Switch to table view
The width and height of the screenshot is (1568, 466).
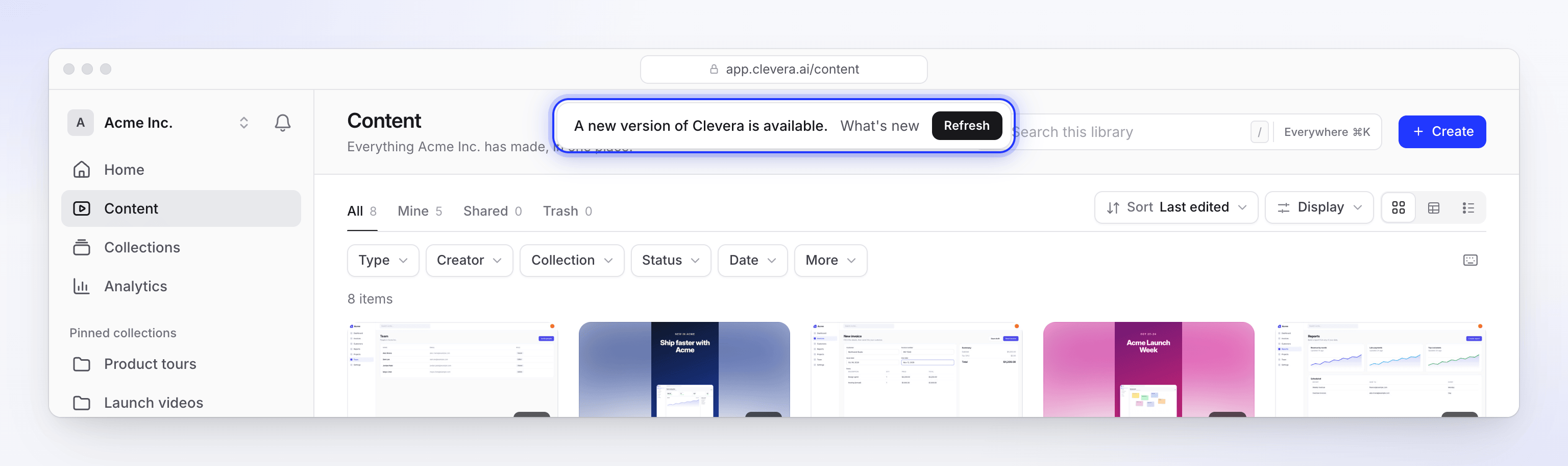point(1433,208)
